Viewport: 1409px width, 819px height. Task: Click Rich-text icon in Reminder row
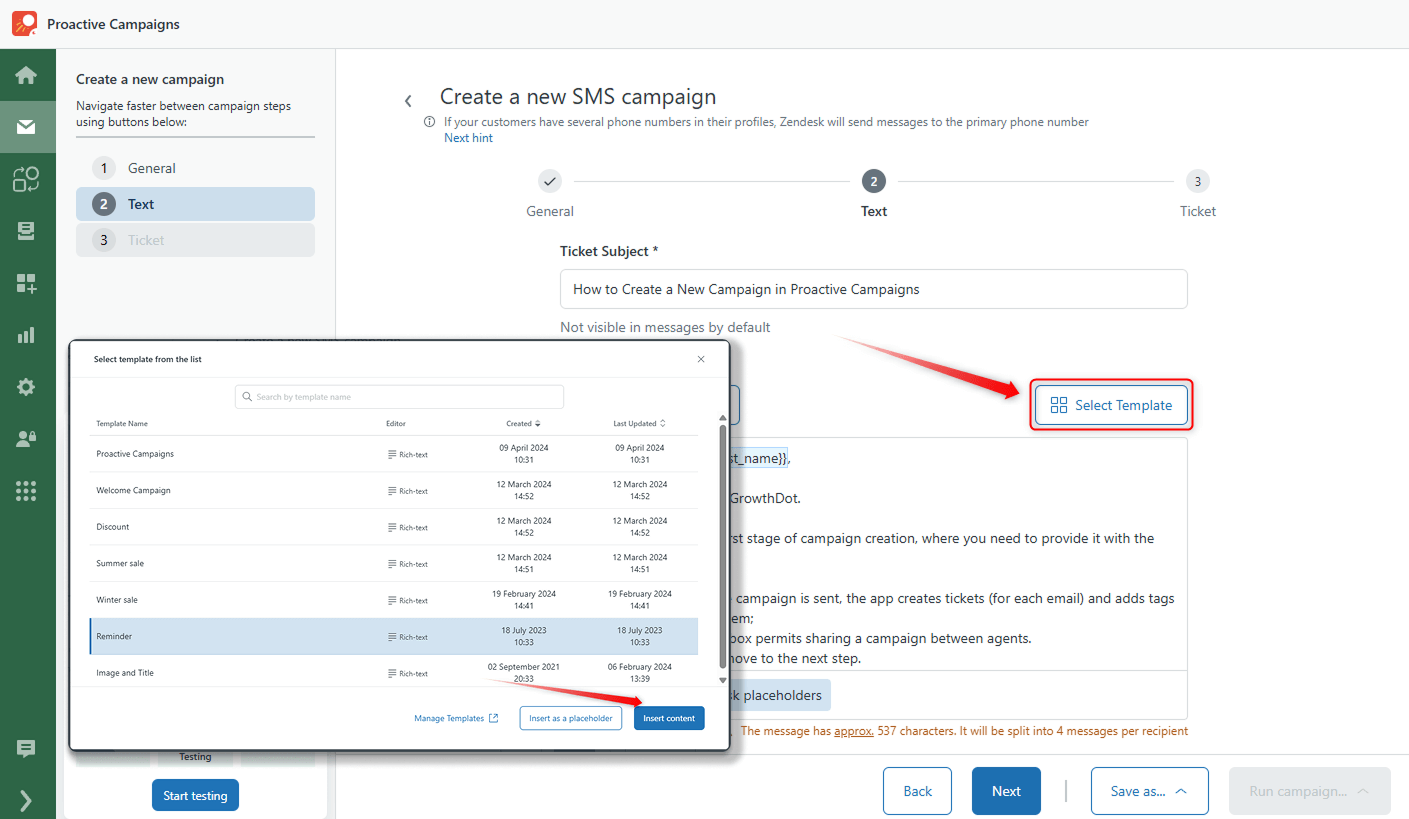392,637
